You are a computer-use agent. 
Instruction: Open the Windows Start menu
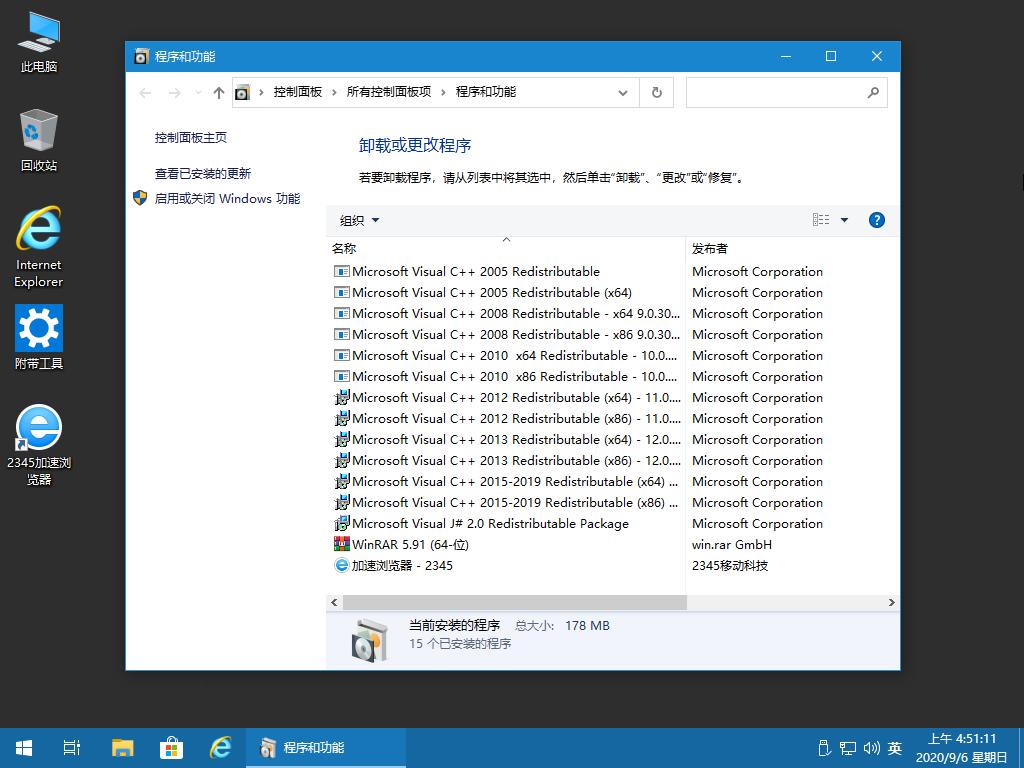coord(24,748)
